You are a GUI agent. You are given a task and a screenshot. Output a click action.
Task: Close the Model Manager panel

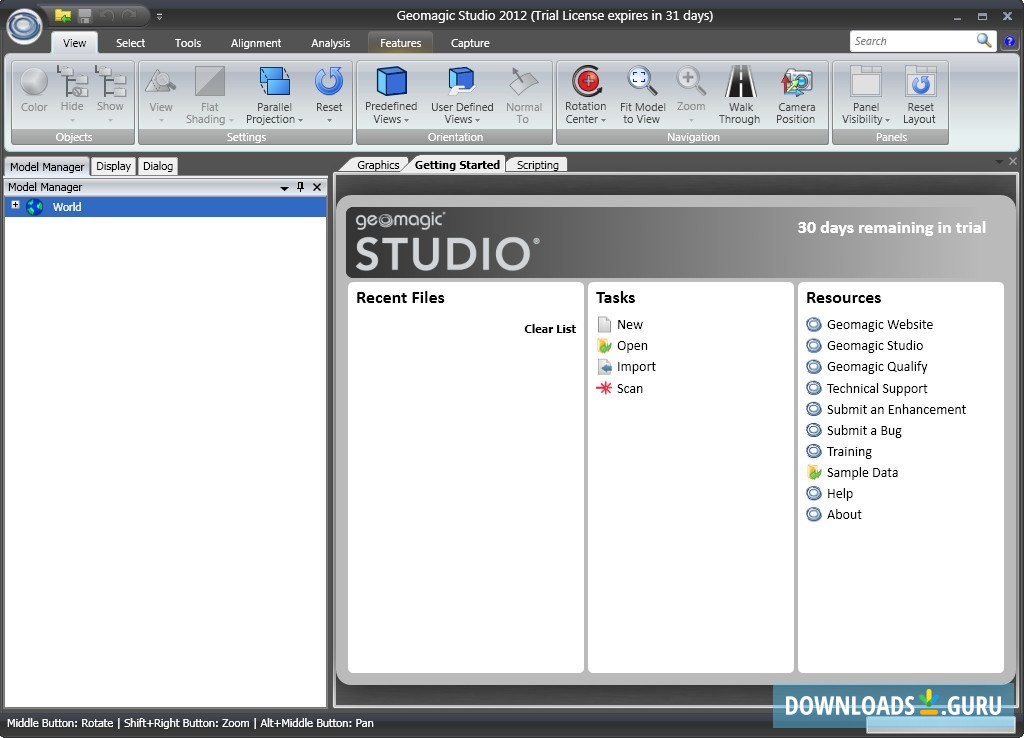click(x=317, y=187)
